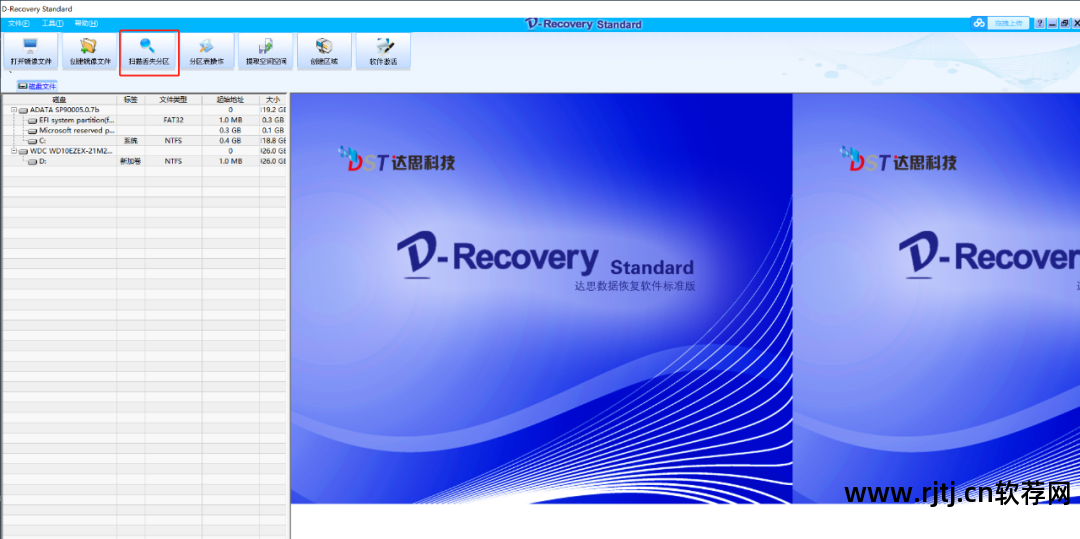Click the 大小 column header
The width and height of the screenshot is (1080, 539).
273,99
